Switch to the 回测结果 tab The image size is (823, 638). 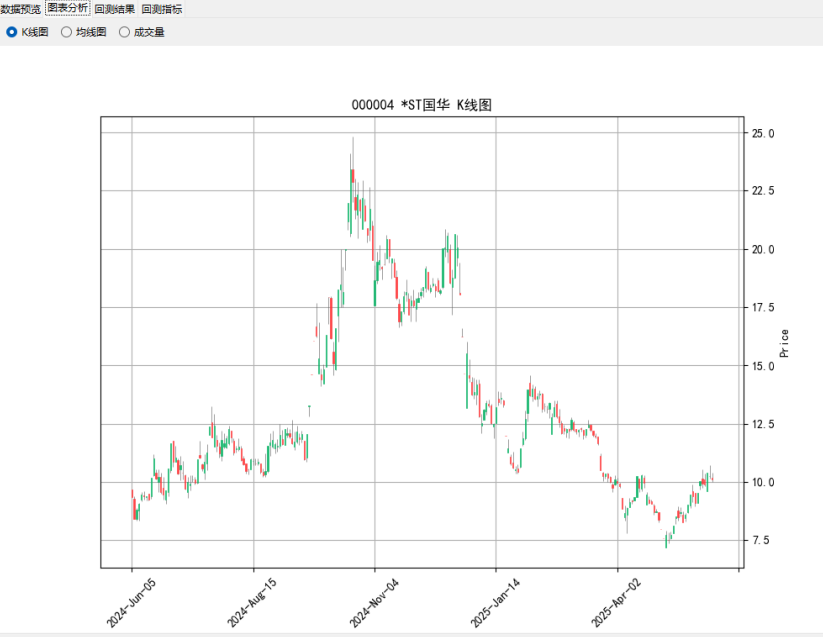coord(115,9)
